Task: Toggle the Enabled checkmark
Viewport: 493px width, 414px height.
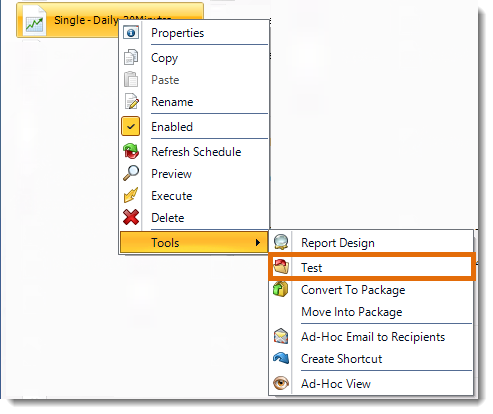Action: 131,126
